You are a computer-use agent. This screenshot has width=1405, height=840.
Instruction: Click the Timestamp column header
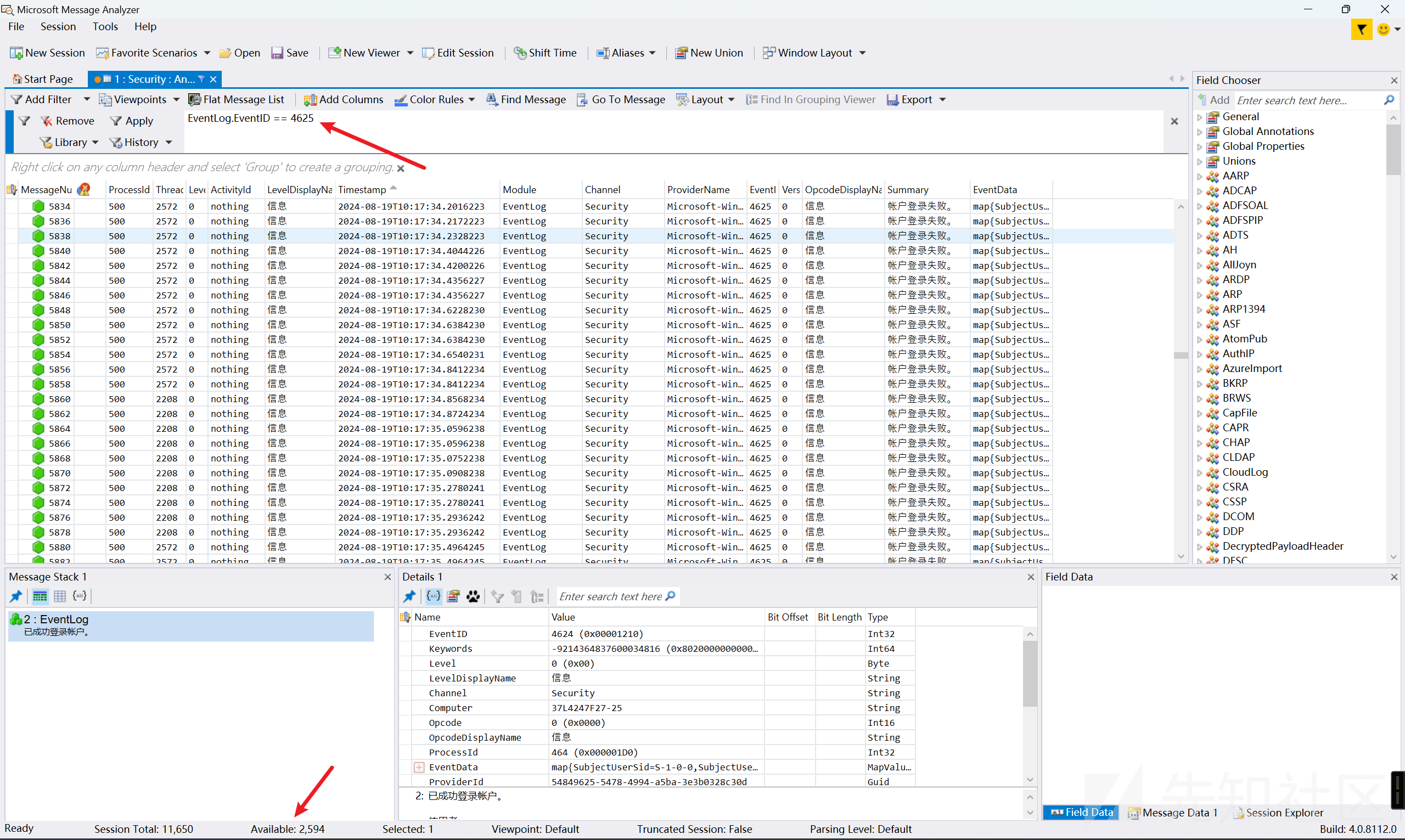point(417,190)
